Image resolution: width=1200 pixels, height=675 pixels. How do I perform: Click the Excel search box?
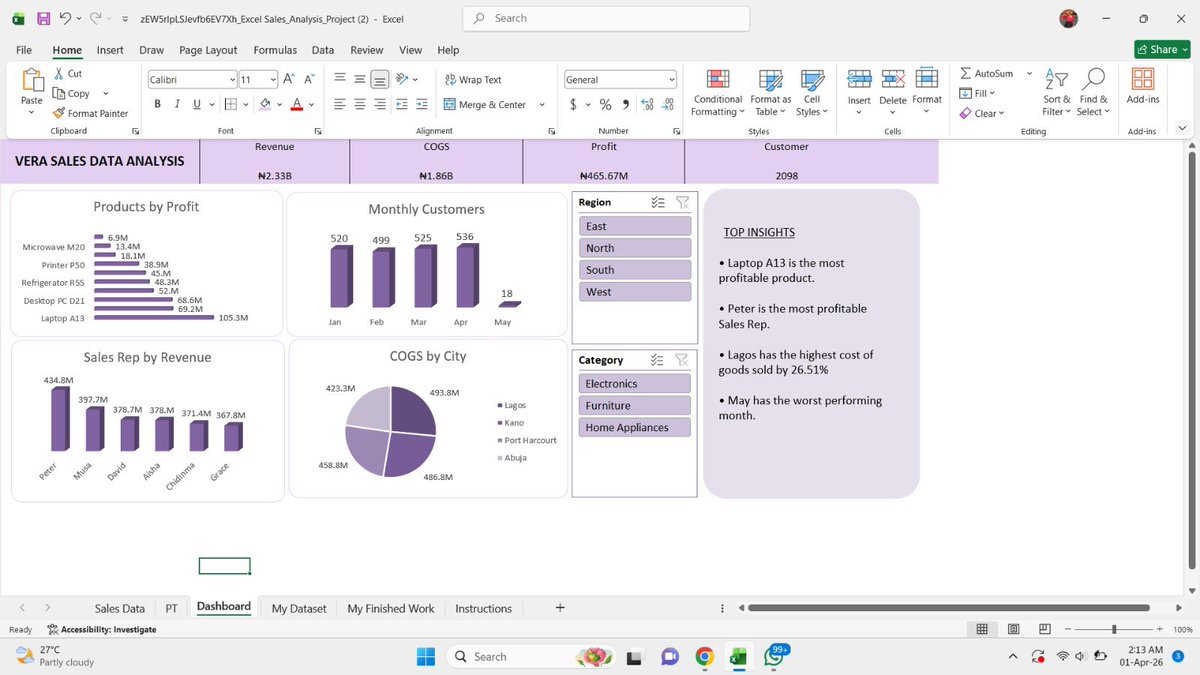coord(607,18)
